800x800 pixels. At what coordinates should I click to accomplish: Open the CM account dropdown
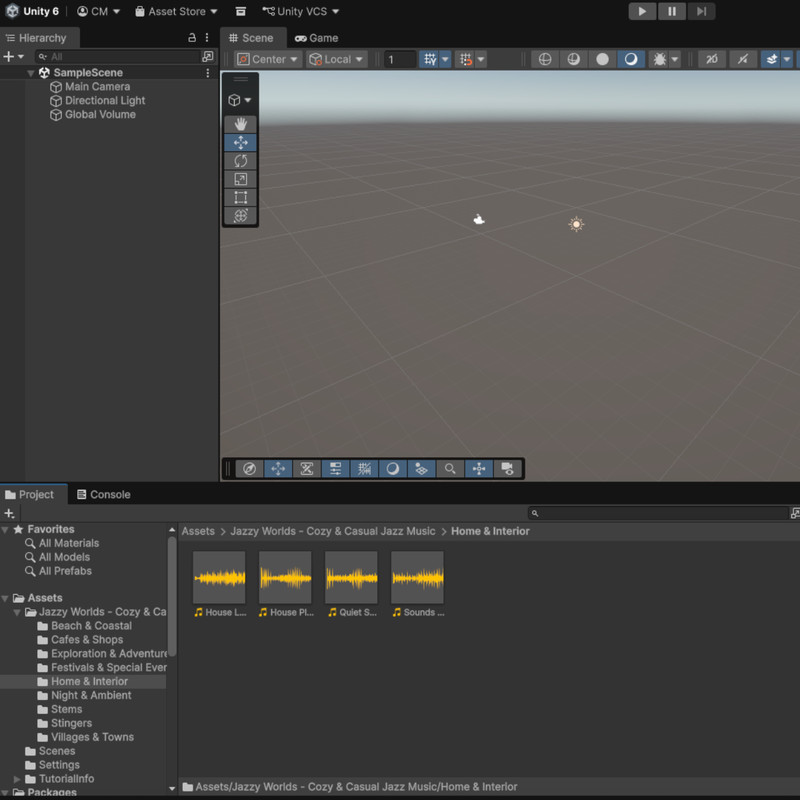coord(98,11)
